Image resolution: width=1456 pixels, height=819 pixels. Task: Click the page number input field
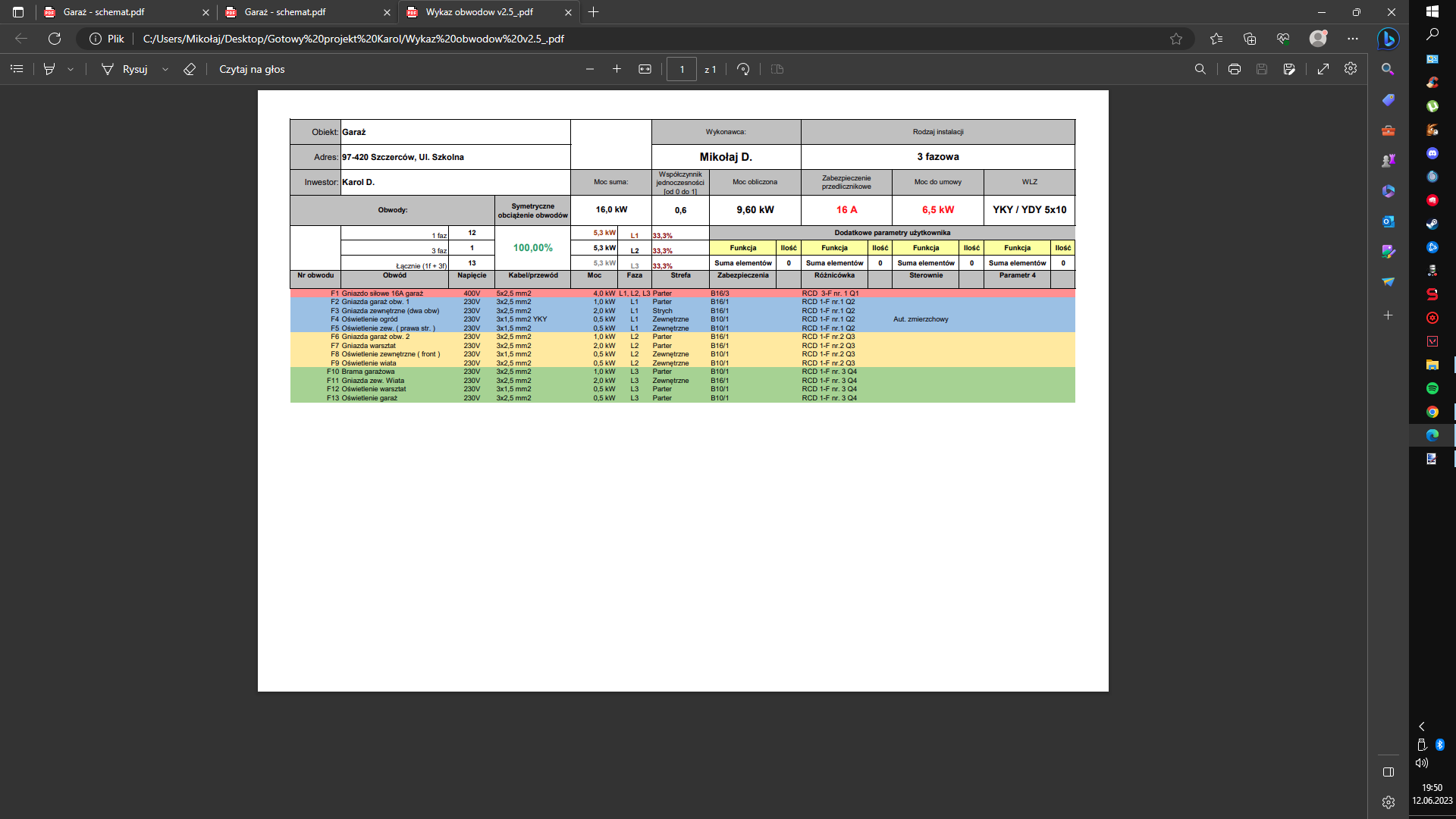[x=682, y=69]
